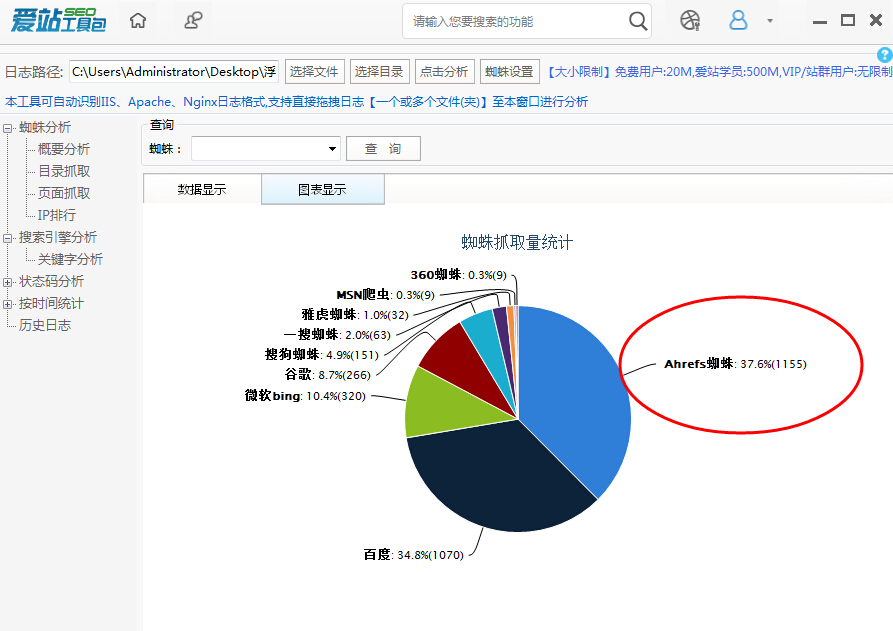Select the 搜索引擎分析 tree label
The height and width of the screenshot is (631, 893).
pos(58,237)
